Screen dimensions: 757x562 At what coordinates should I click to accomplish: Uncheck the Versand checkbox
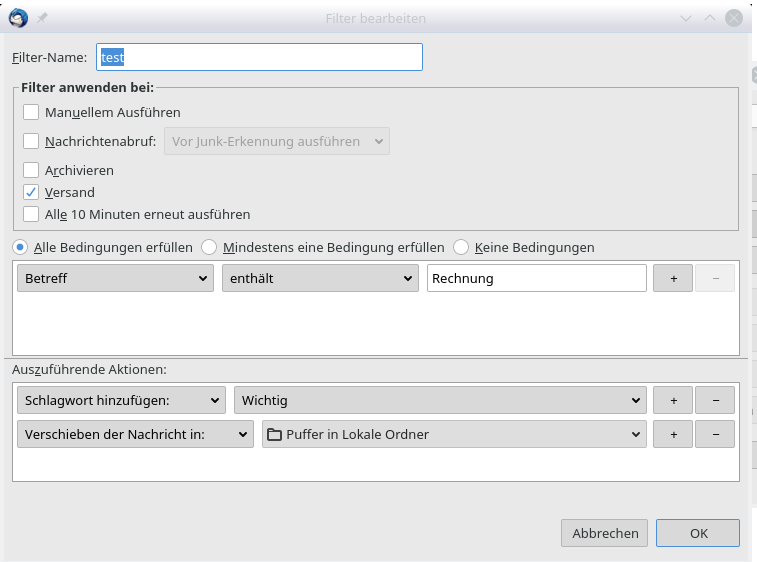click(31, 192)
